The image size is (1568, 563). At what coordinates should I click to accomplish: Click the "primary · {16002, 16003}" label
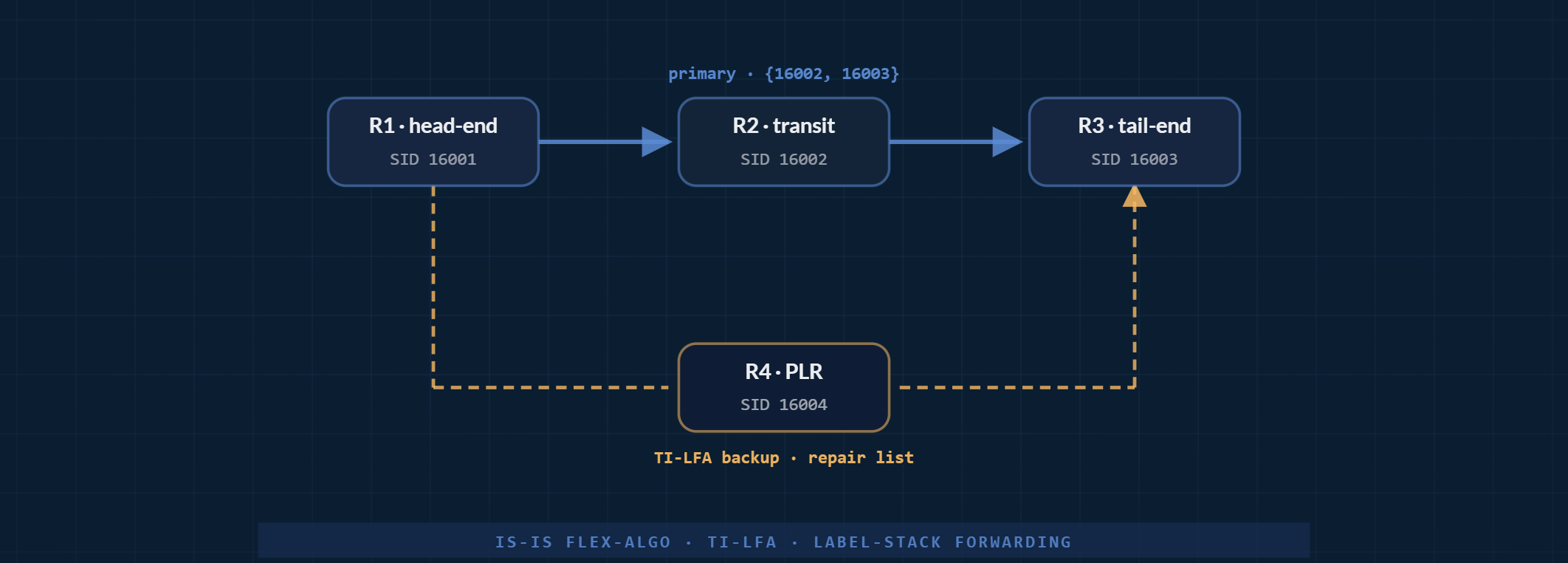(784, 74)
